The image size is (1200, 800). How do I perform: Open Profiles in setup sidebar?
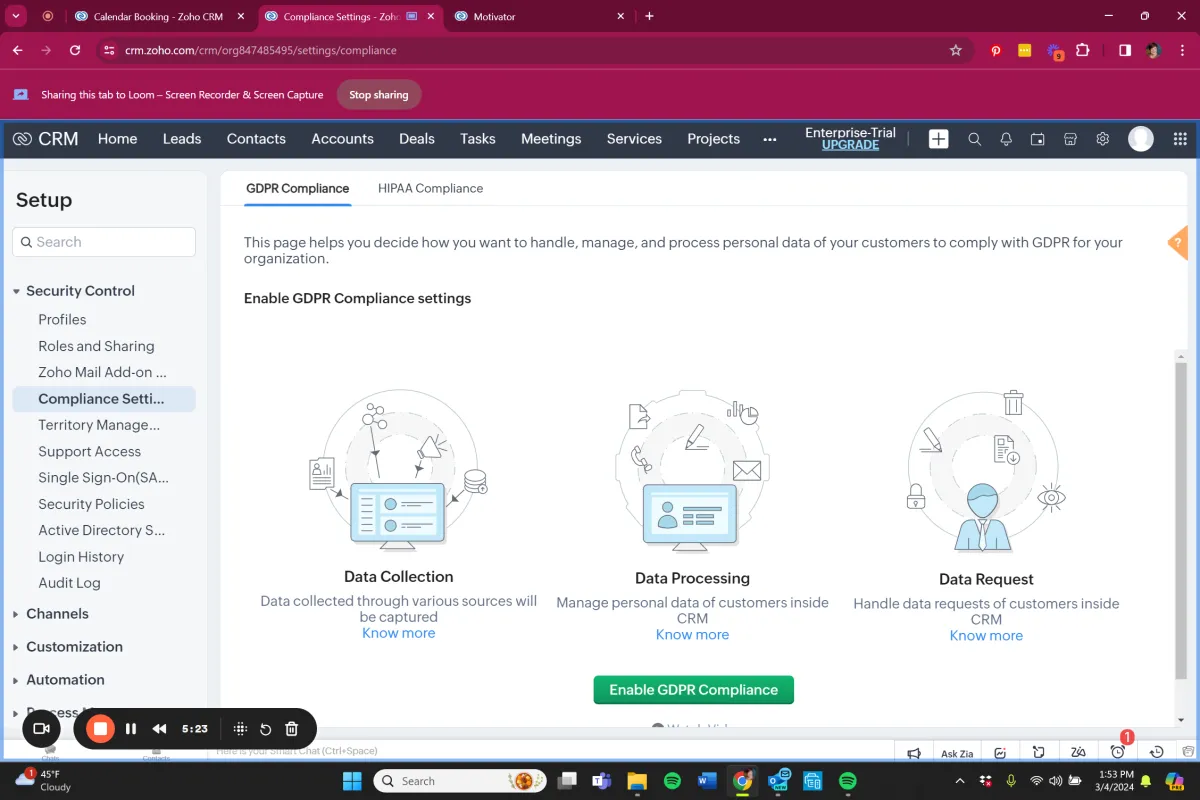pos(62,320)
